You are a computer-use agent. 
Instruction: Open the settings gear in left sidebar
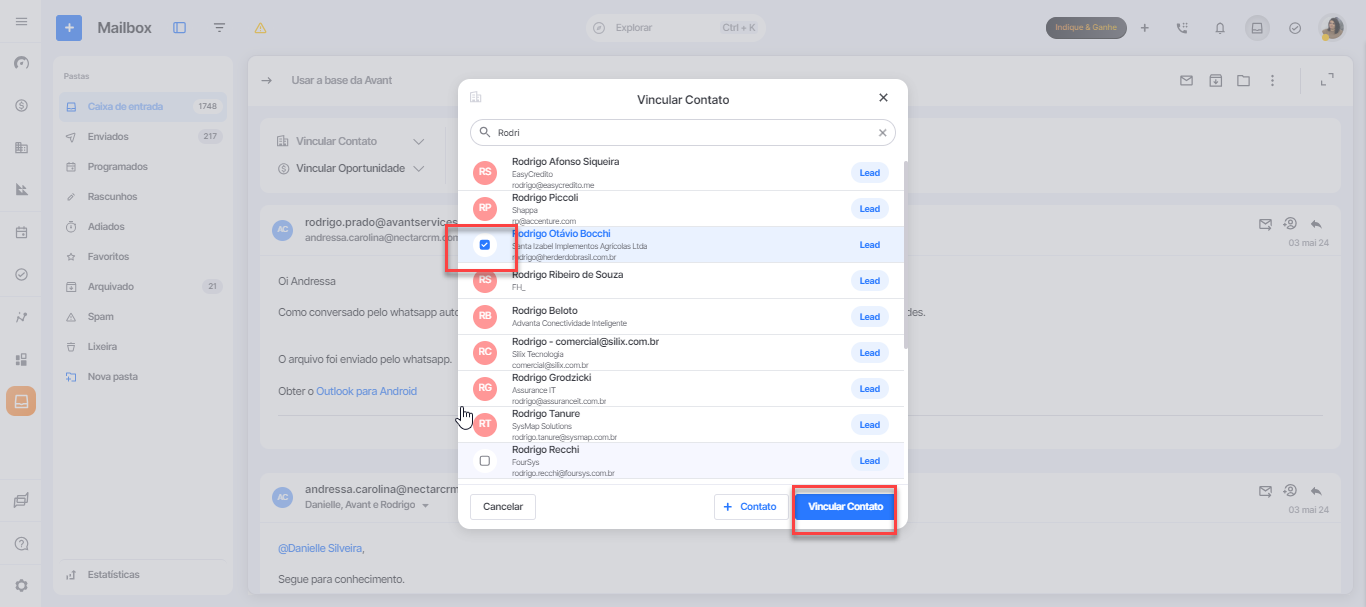click(x=21, y=585)
